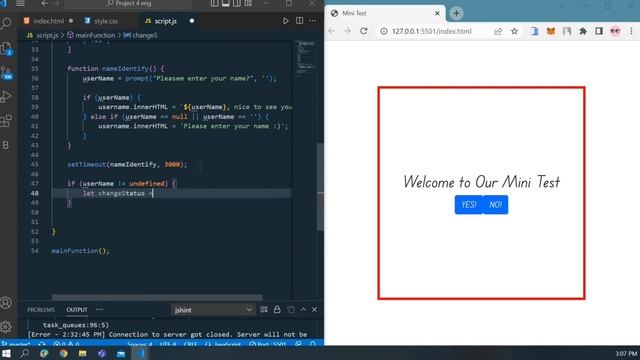Toggle the bottom panel layout
The height and width of the screenshot is (360, 640).
(x=225, y=3)
